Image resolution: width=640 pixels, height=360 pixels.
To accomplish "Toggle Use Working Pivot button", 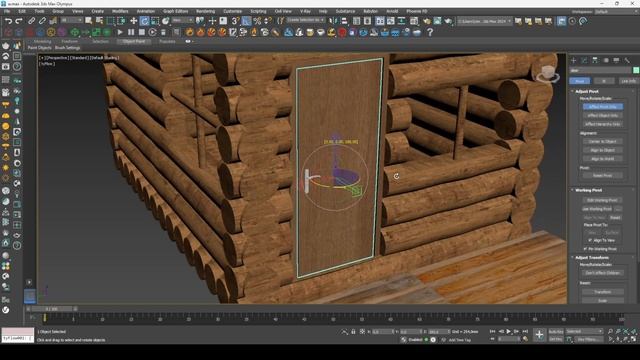I will (597, 209).
